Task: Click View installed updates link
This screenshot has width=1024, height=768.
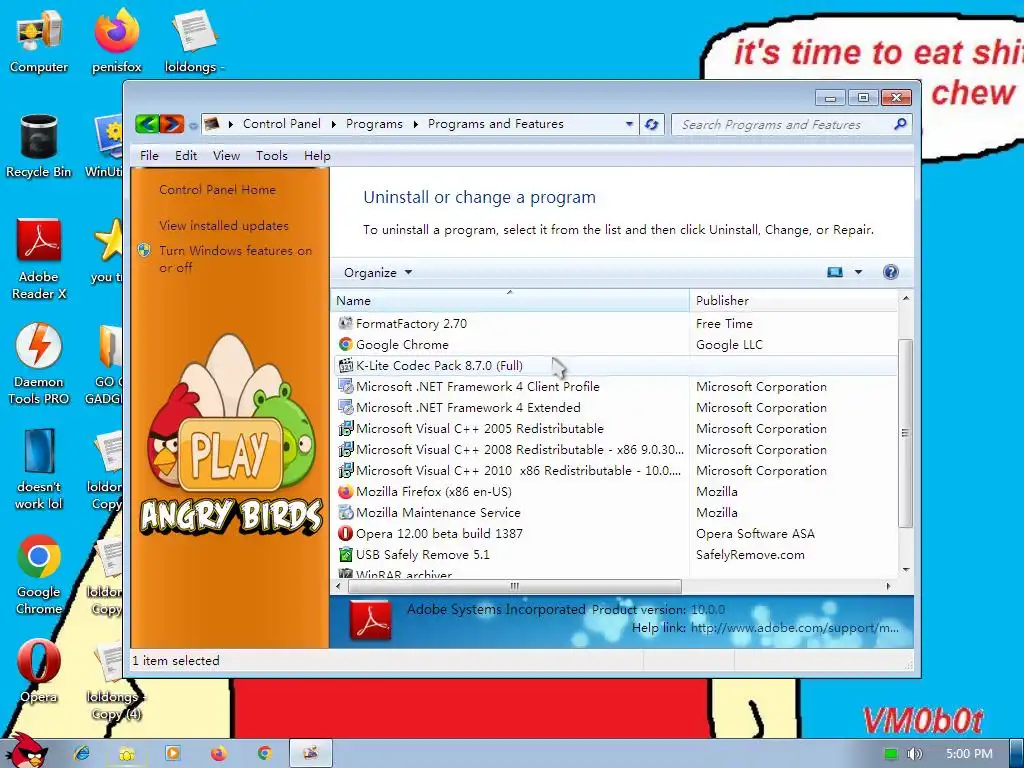Action: tap(224, 225)
